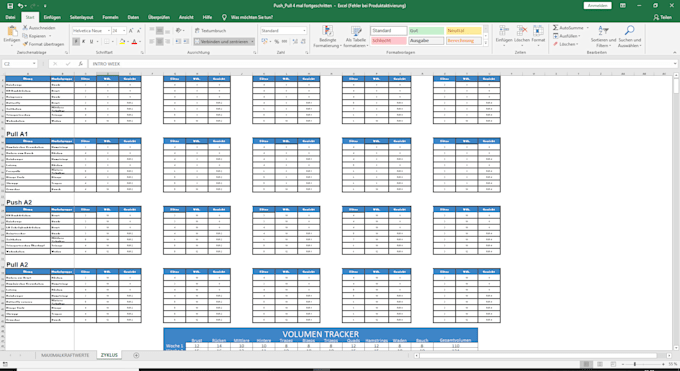Switch to the Einfügen ribbon tab

[x=52, y=17]
